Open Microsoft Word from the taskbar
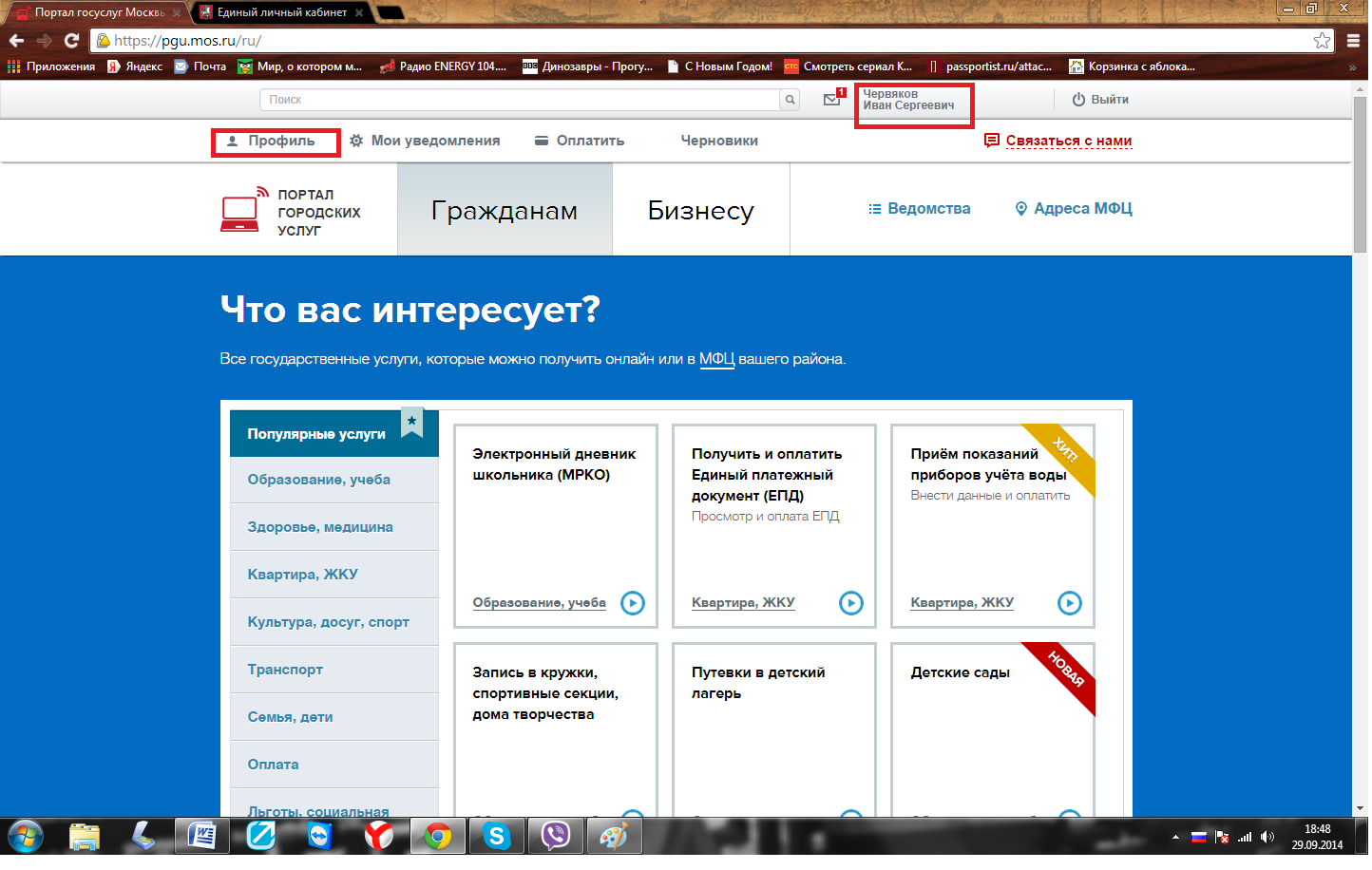The image size is (1372, 870). point(202,837)
